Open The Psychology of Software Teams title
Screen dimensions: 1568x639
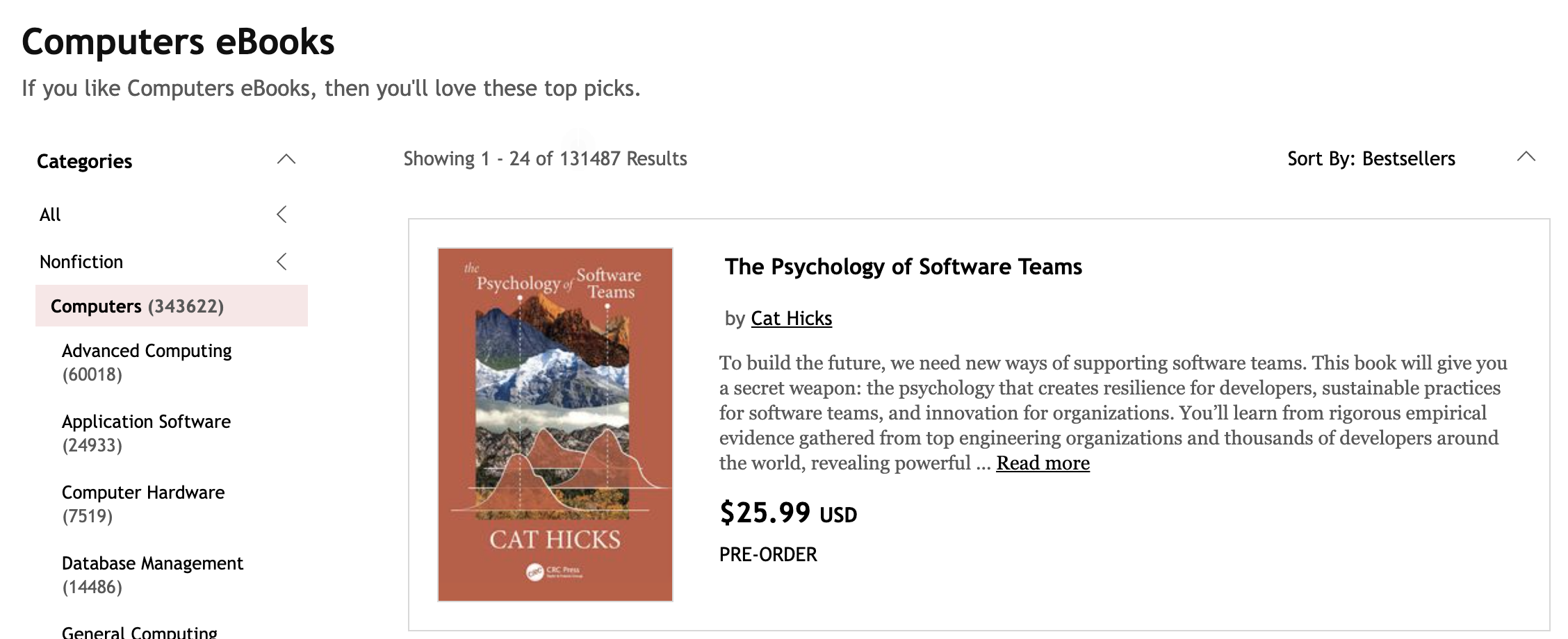tap(903, 267)
